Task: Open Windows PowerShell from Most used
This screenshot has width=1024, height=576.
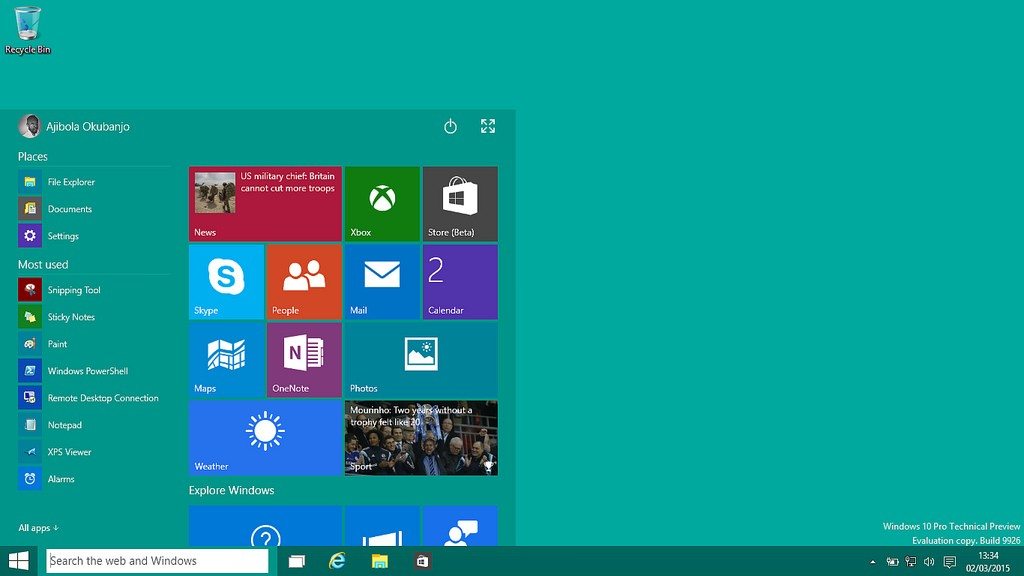Action: point(94,371)
